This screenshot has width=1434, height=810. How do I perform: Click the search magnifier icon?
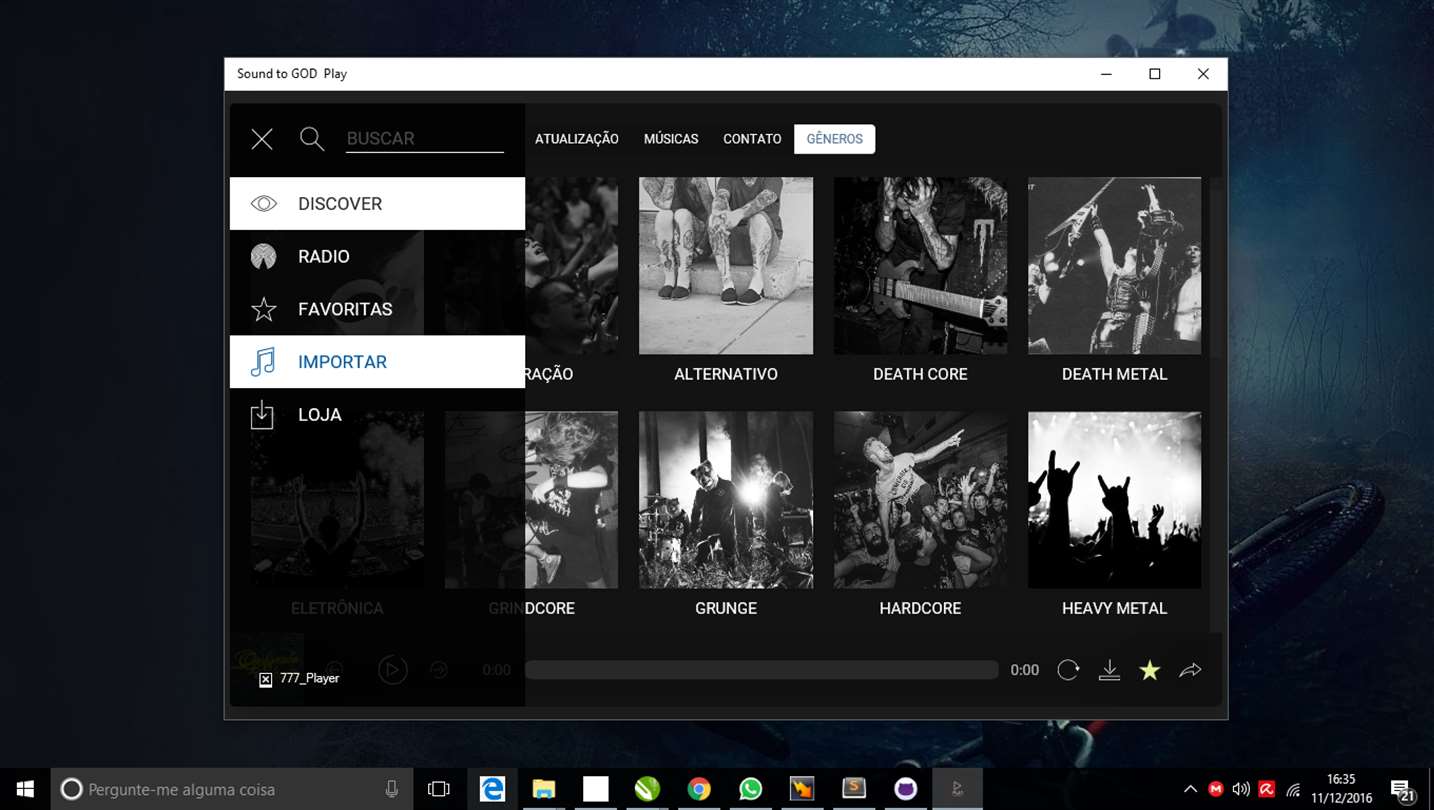pyautogui.click(x=312, y=139)
